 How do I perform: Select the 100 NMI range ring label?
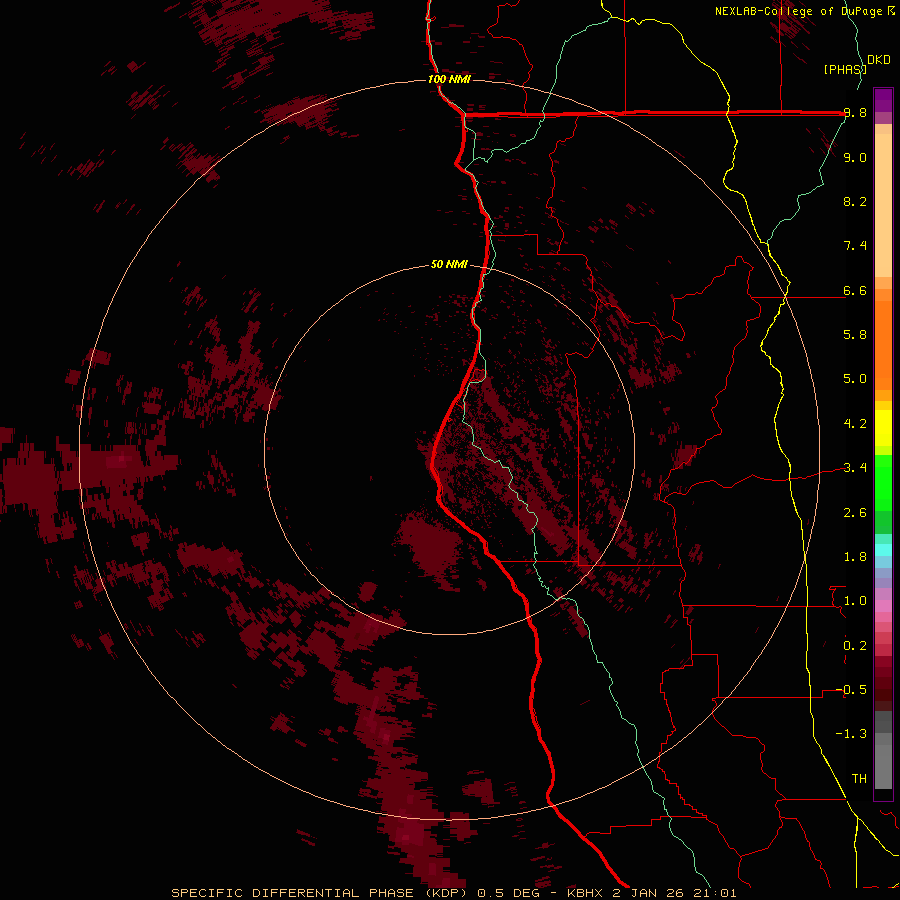point(449,79)
